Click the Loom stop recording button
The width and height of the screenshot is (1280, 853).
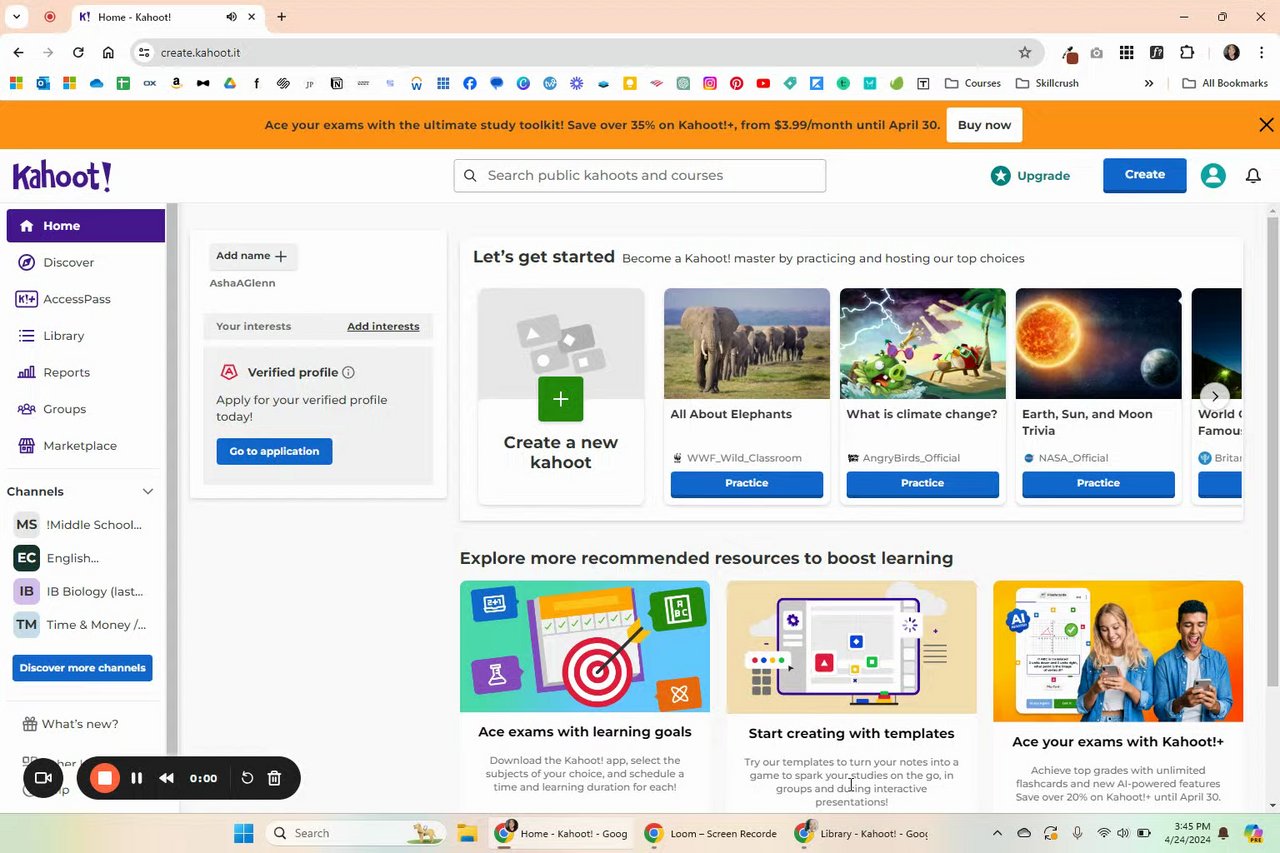[x=104, y=778]
